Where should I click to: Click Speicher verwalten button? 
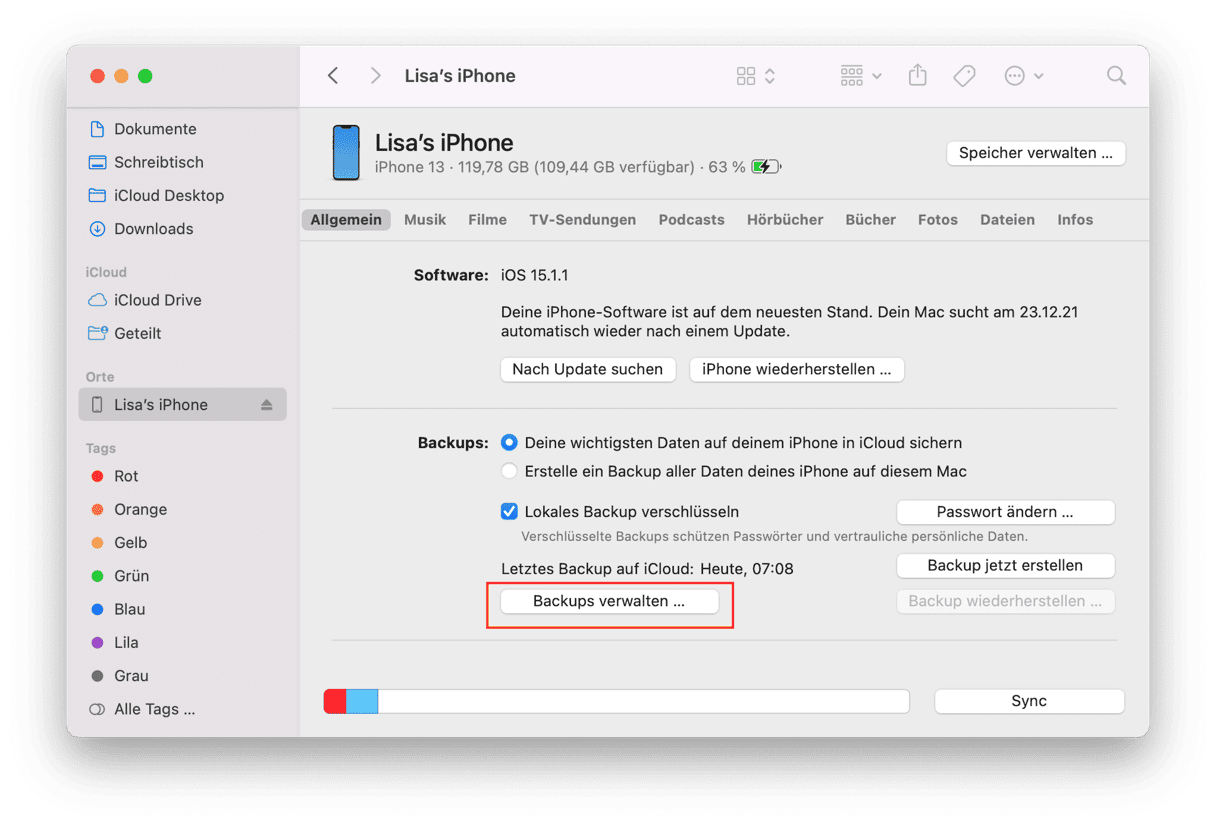[1036, 153]
